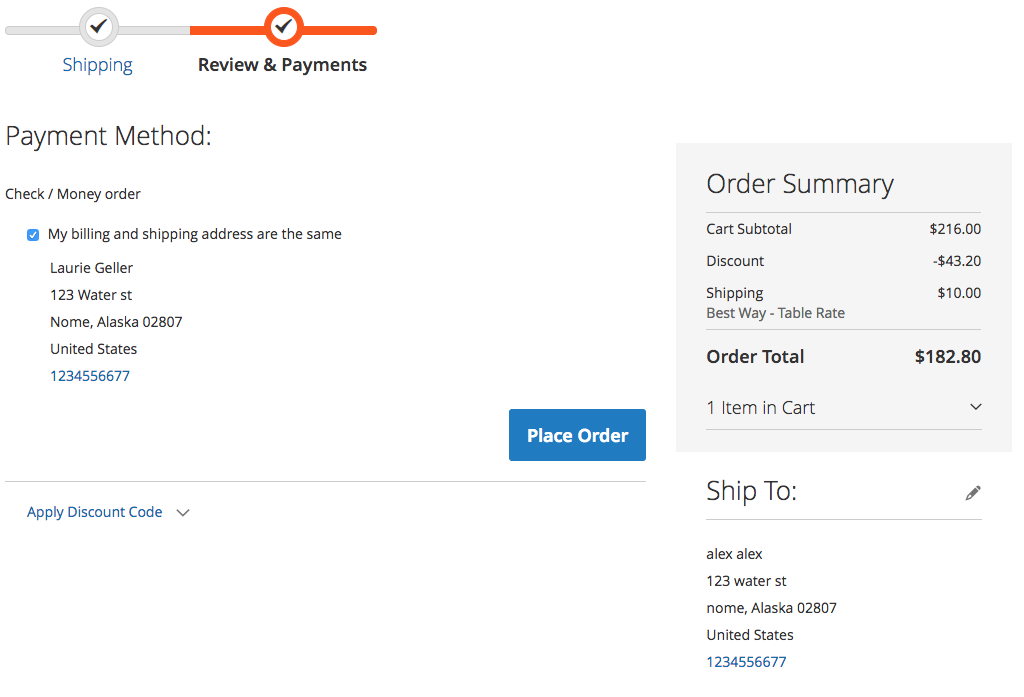This screenshot has height=697, width=1024.
Task: Select the Review & Payments step label
Action: pos(282,65)
